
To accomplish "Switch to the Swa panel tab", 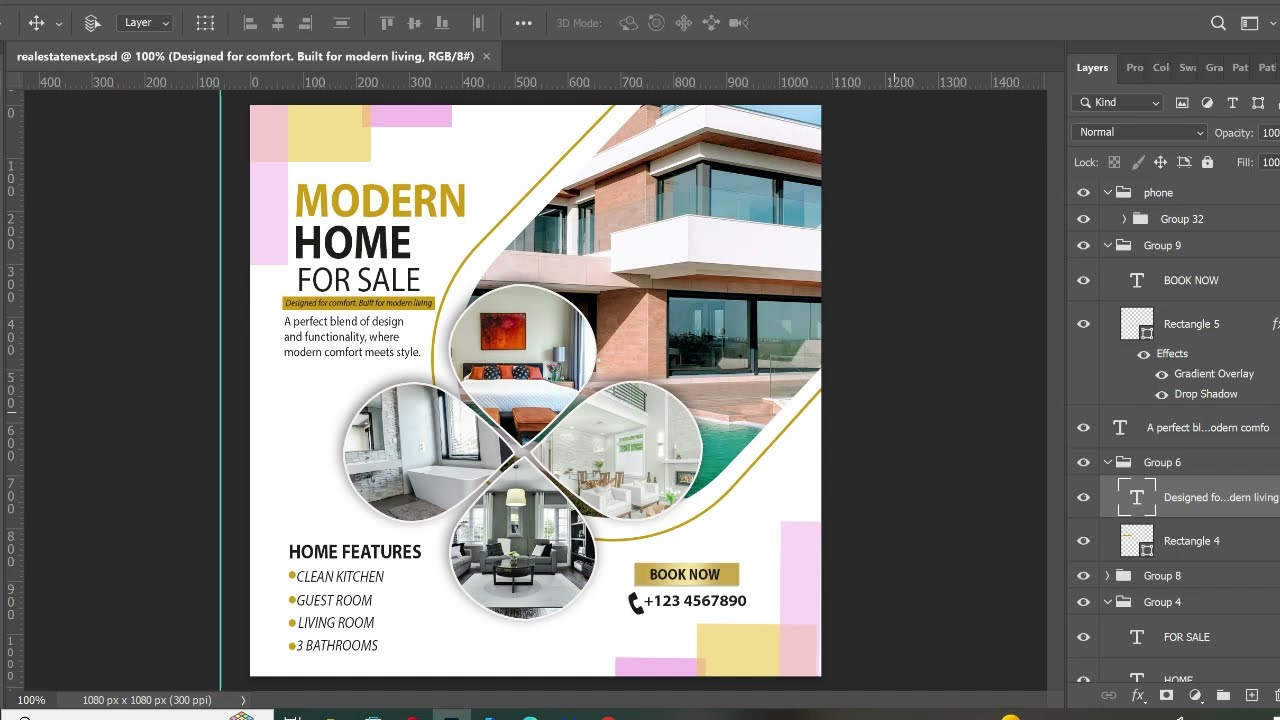I will pos(1188,68).
